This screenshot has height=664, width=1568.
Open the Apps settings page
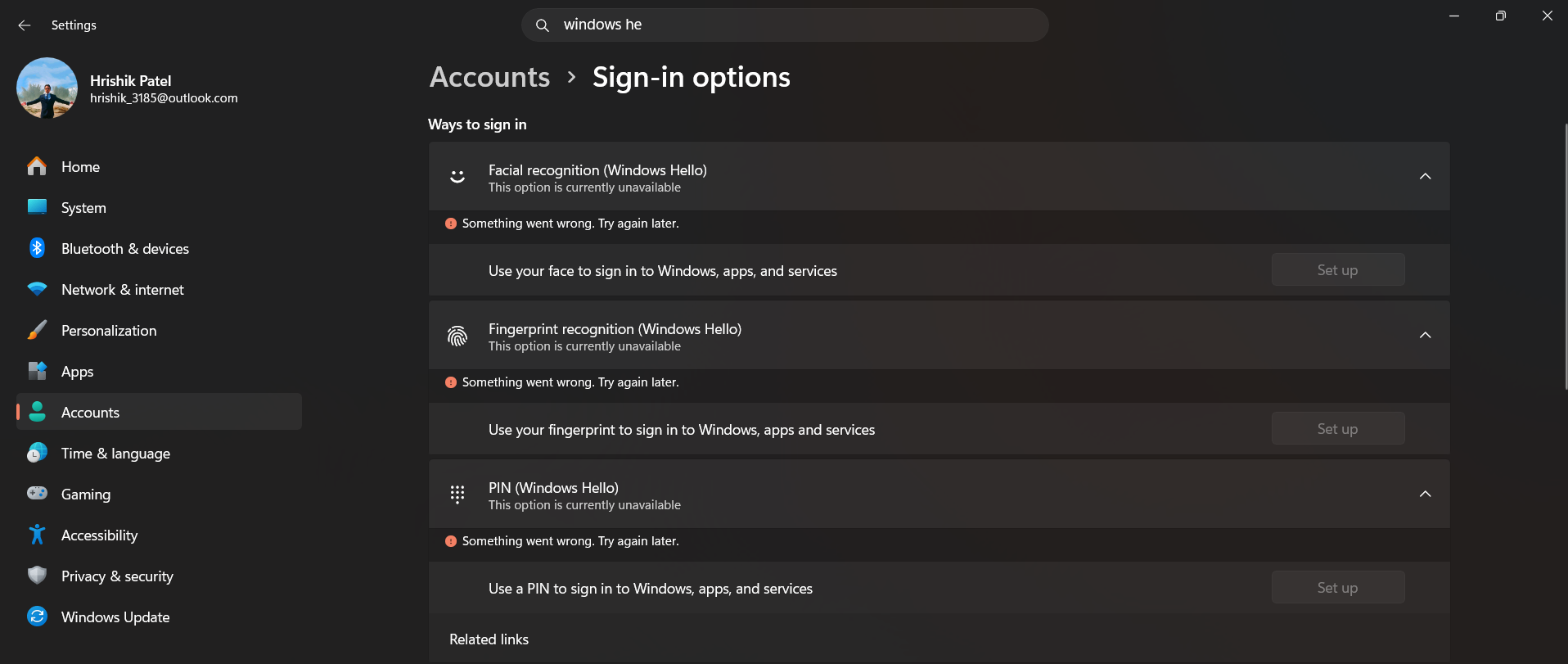pos(77,372)
